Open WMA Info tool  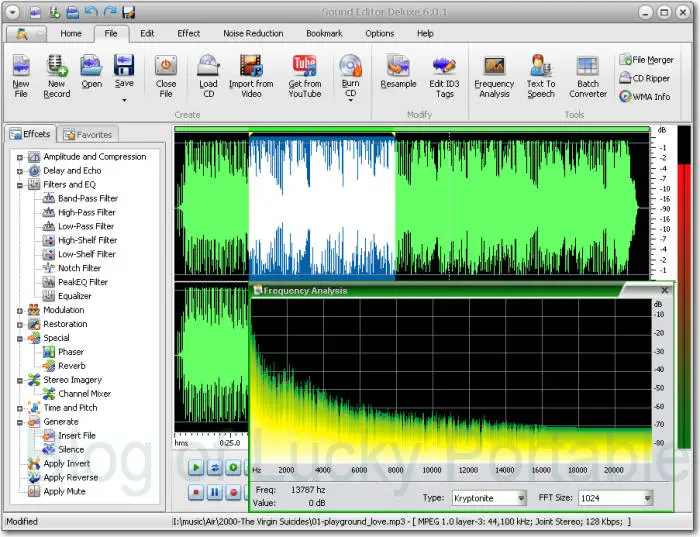[645, 96]
